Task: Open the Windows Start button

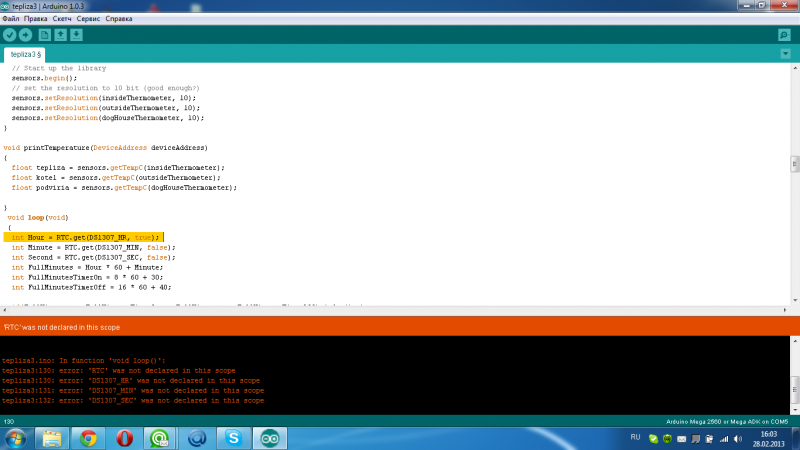Action: click(x=15, y=438)
